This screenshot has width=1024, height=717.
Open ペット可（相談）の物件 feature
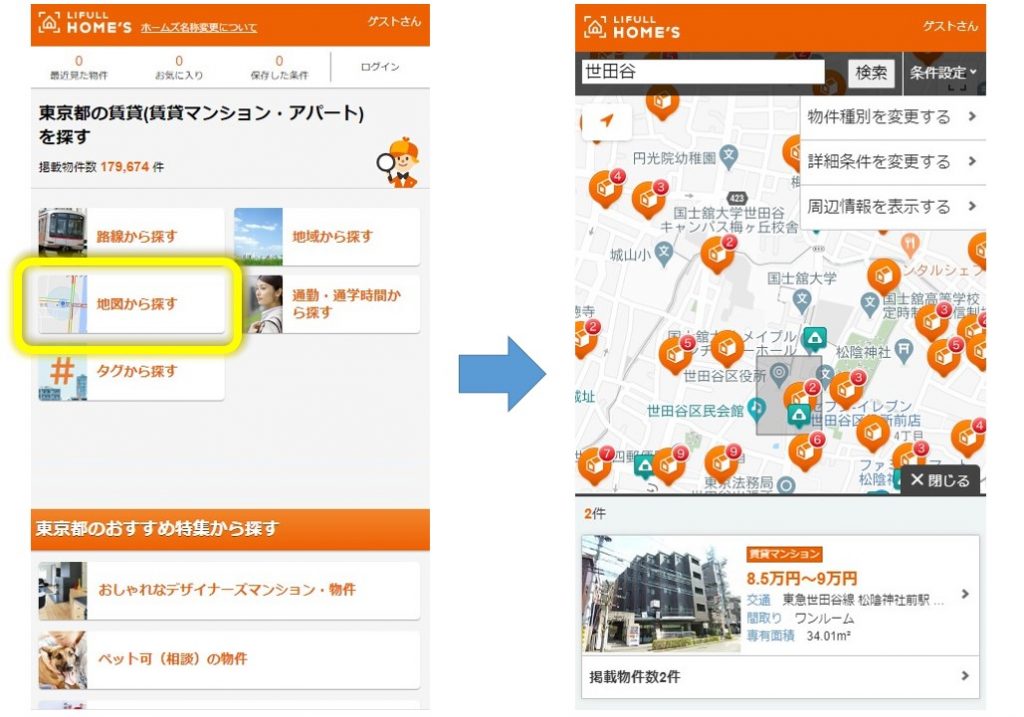(x=229, y=660)
